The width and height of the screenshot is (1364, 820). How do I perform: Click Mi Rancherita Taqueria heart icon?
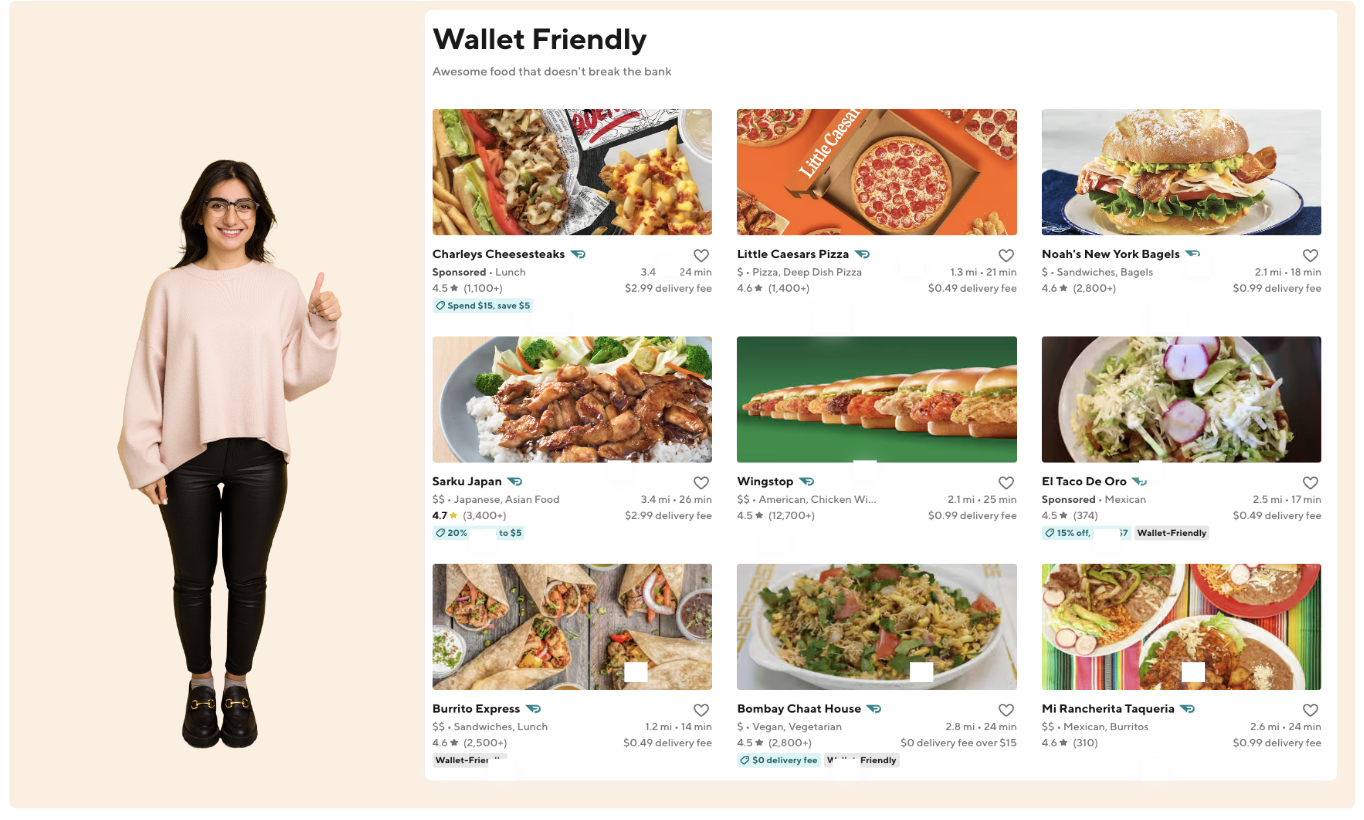pyautogui.click(x=1310, y=710)
